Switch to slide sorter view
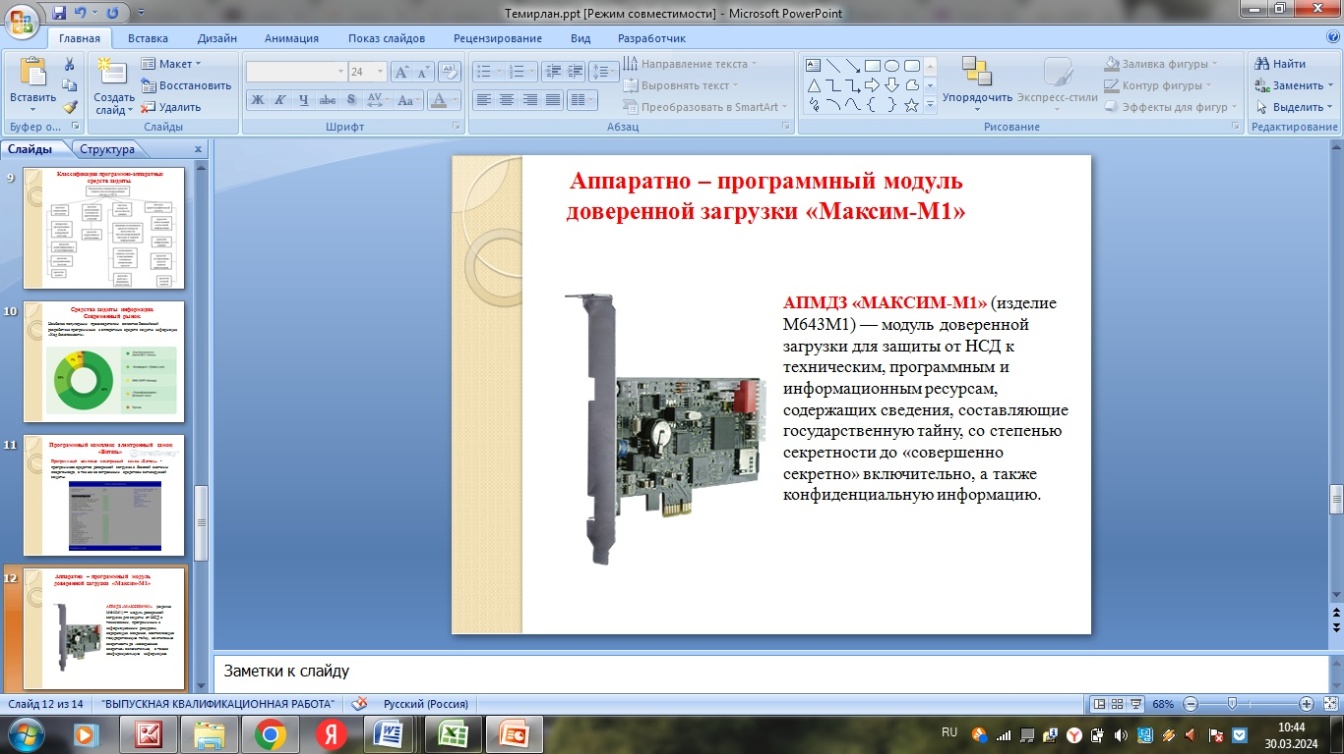The width and height of the screenshot is (1344, 754). pos(1118,704)
